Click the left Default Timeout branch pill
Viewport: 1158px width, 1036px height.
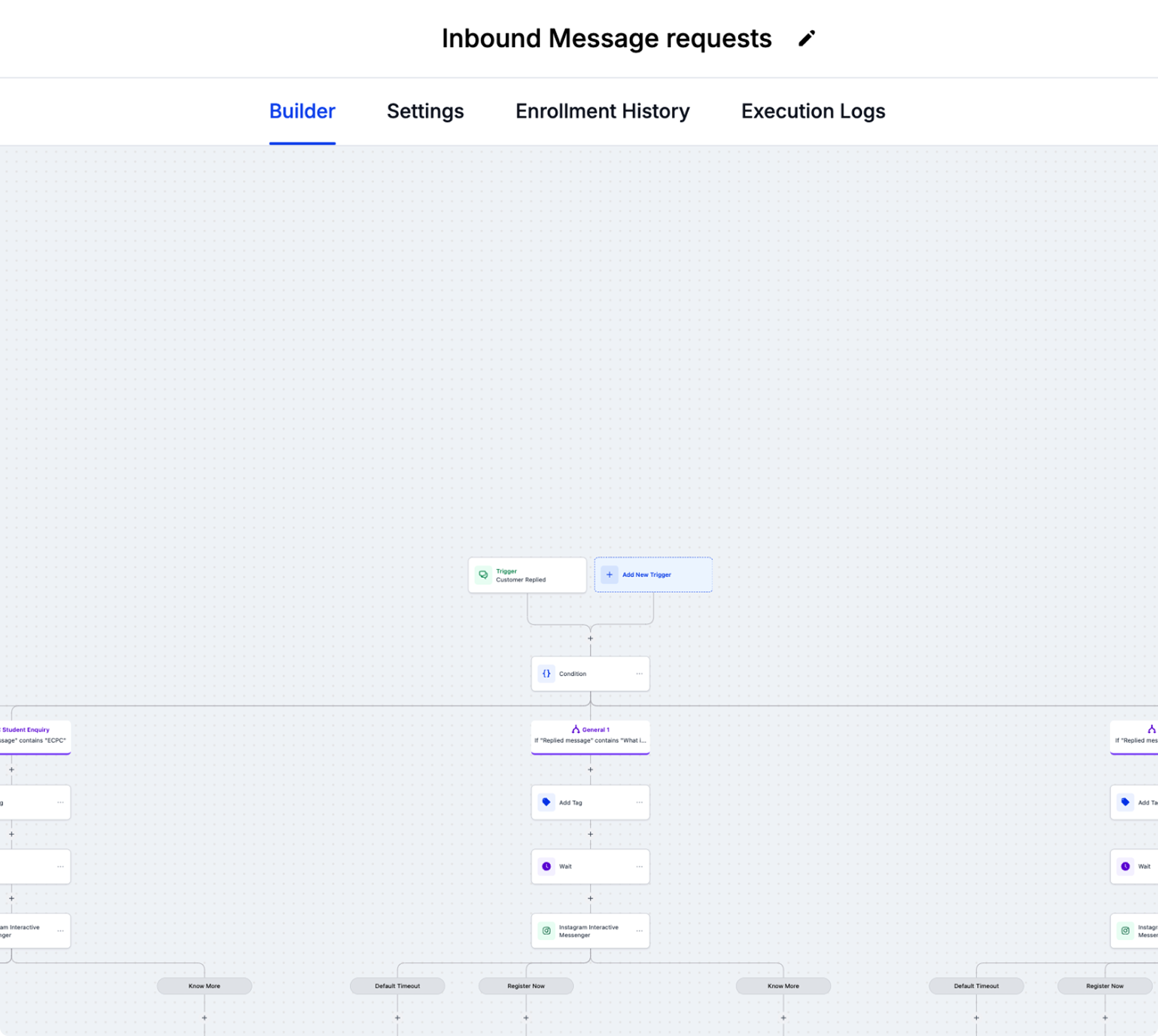pyautogui.click(x=397, y=986)
